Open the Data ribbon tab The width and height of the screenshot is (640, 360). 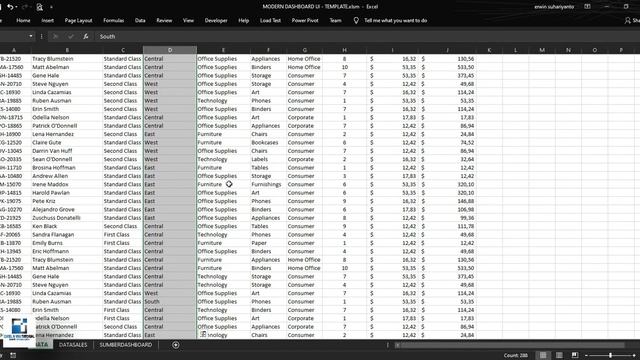[140, 20]
